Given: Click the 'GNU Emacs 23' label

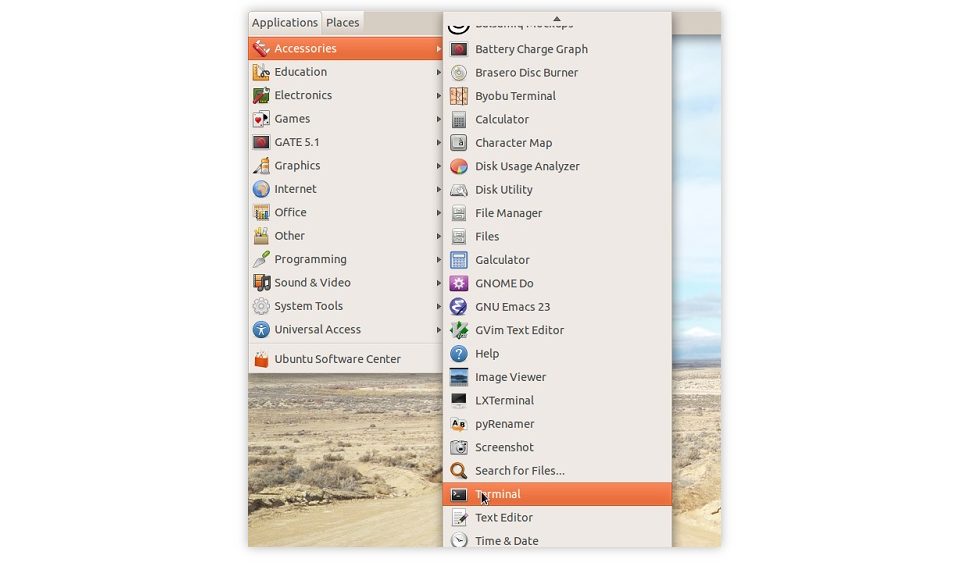Looking at the screenshot, I should pyautogui.click(x=512, y=307).
